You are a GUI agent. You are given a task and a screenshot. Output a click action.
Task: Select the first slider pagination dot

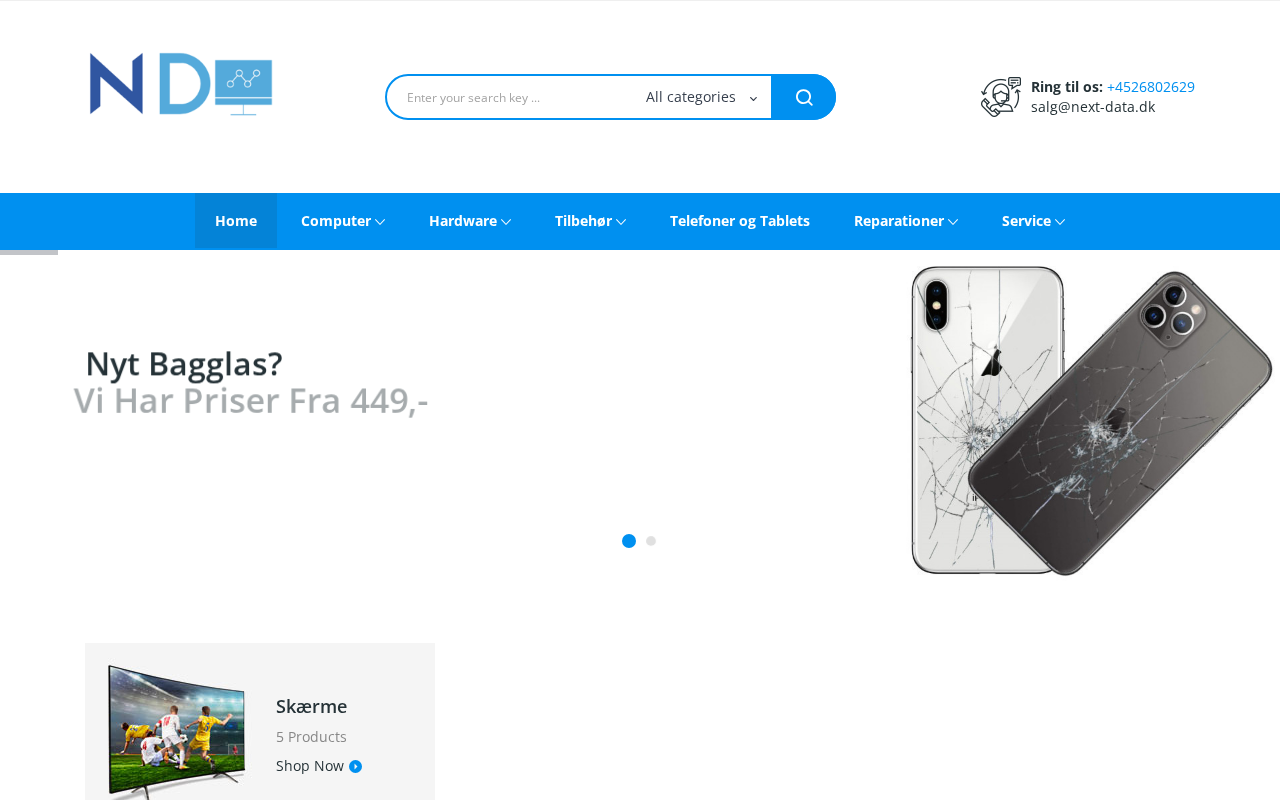(x=629, y=541)
